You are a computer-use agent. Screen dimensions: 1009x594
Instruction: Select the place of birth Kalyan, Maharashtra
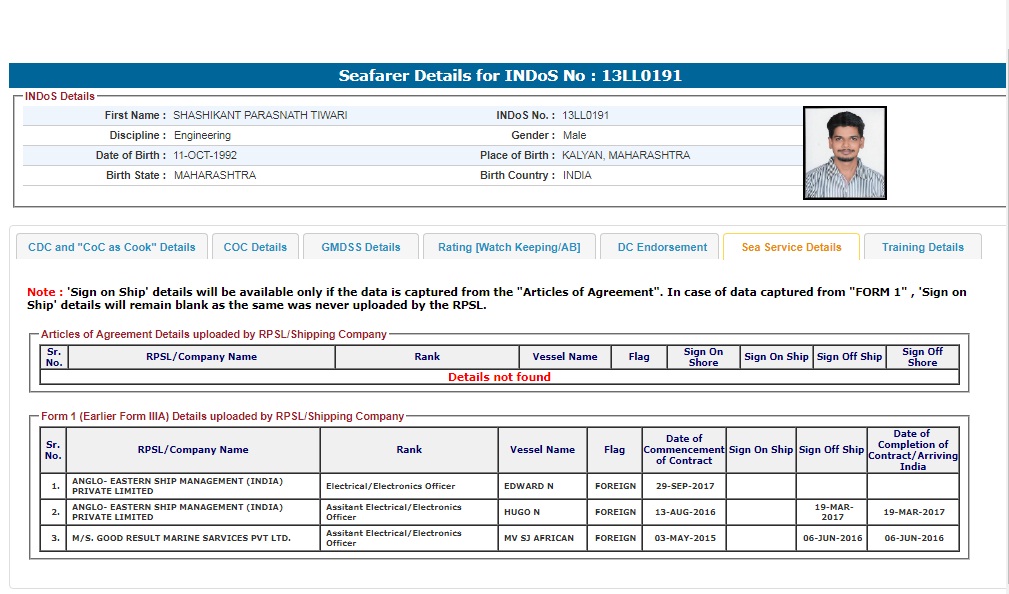pyautogui.click(x=625, y=155)
